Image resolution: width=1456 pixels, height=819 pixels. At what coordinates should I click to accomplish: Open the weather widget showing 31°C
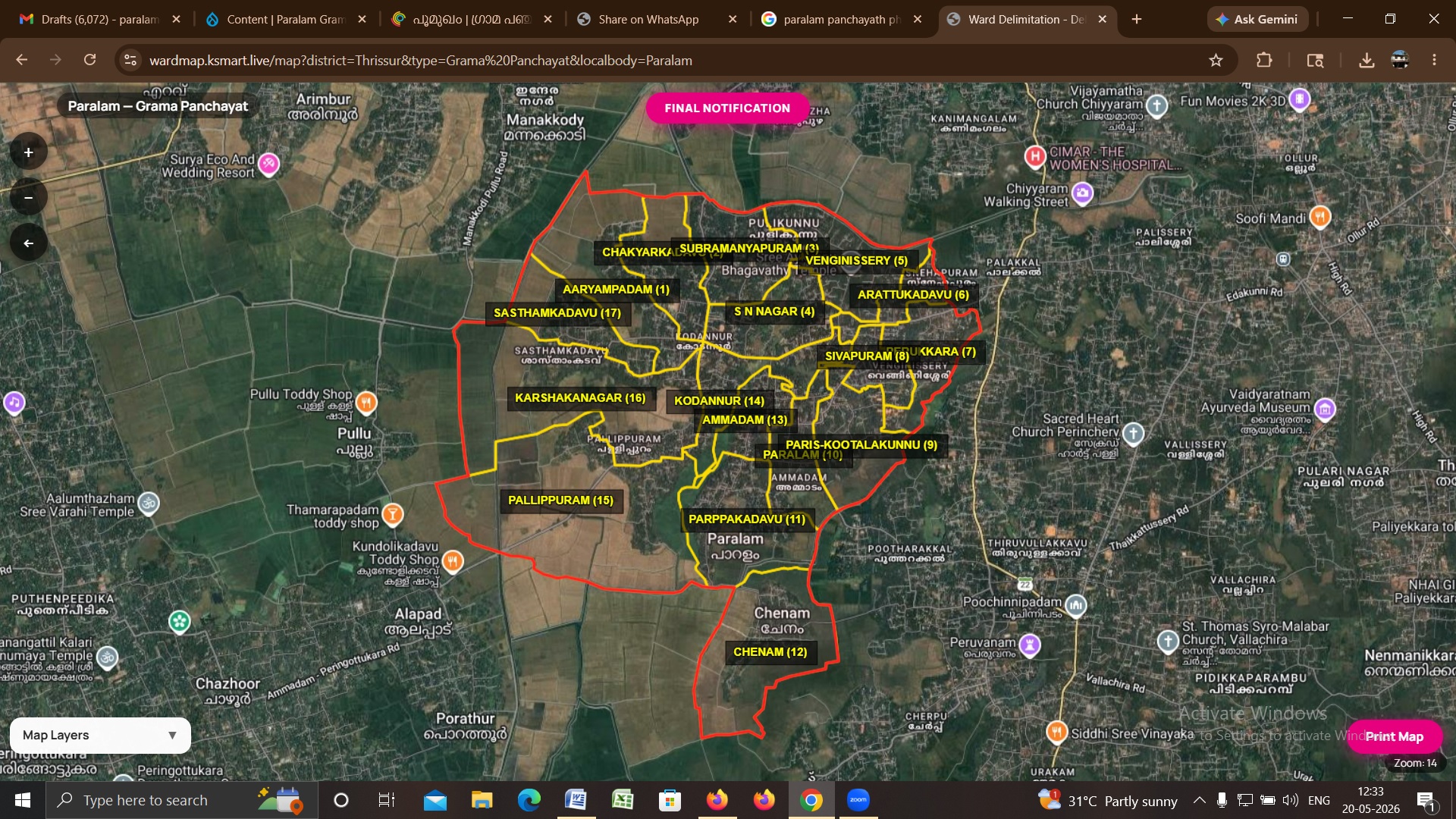tap(1108, 800)
